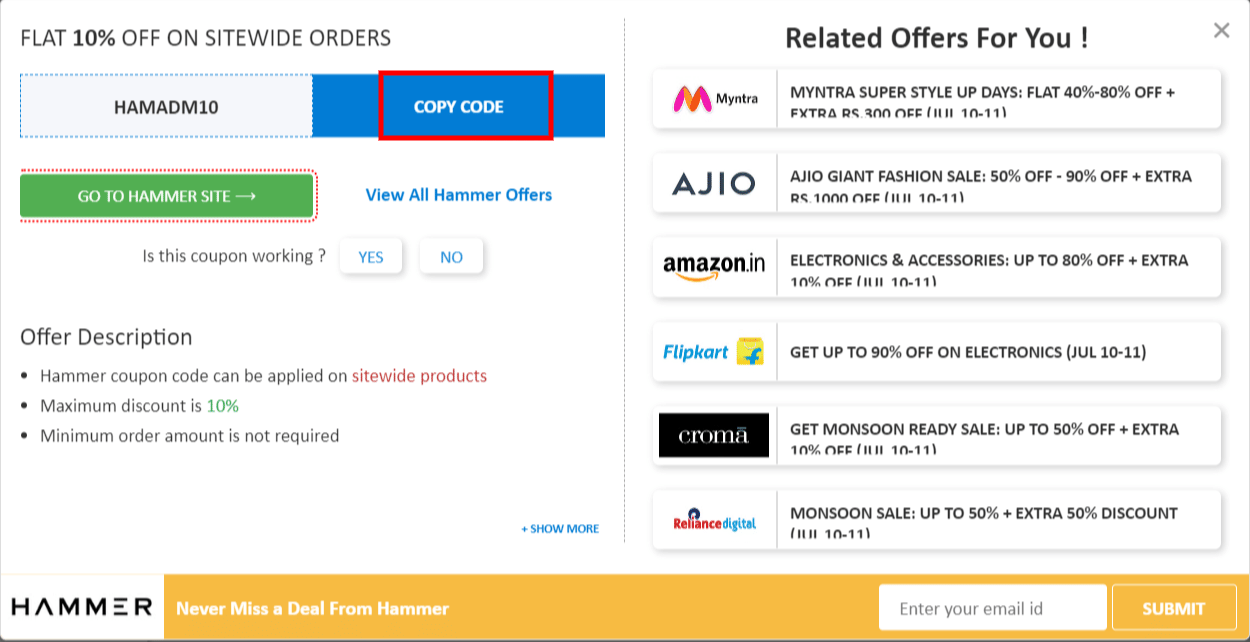Select the Myntra brand logo icon
Viewport: 1250px width, 642px height.
pos(714,98)
